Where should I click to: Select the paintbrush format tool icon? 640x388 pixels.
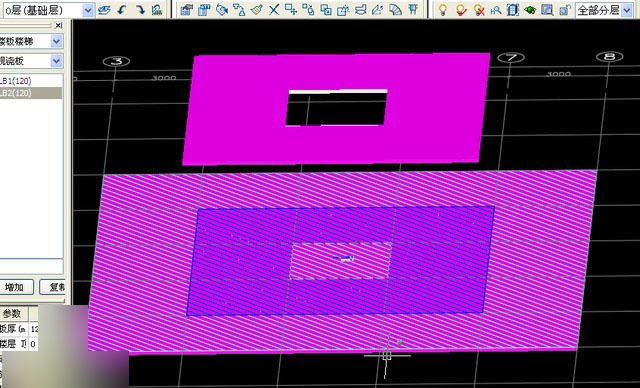(256, 9)
